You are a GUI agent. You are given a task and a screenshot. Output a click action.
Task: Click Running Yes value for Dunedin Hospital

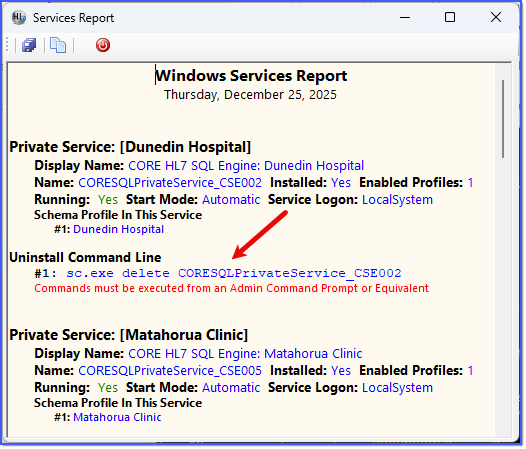[x=108, y=200]
